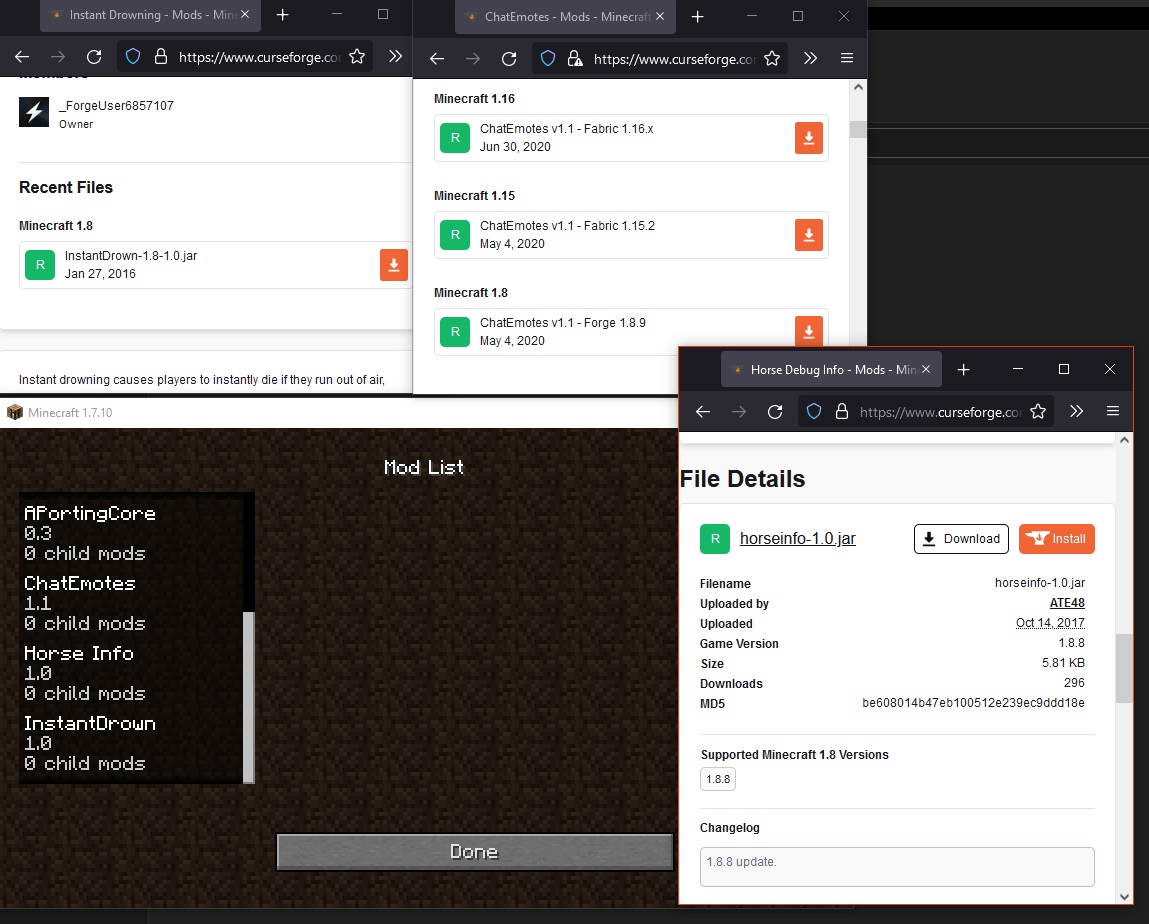
Task: Click the Changelog text box
Action: click(x=897, y=867)
